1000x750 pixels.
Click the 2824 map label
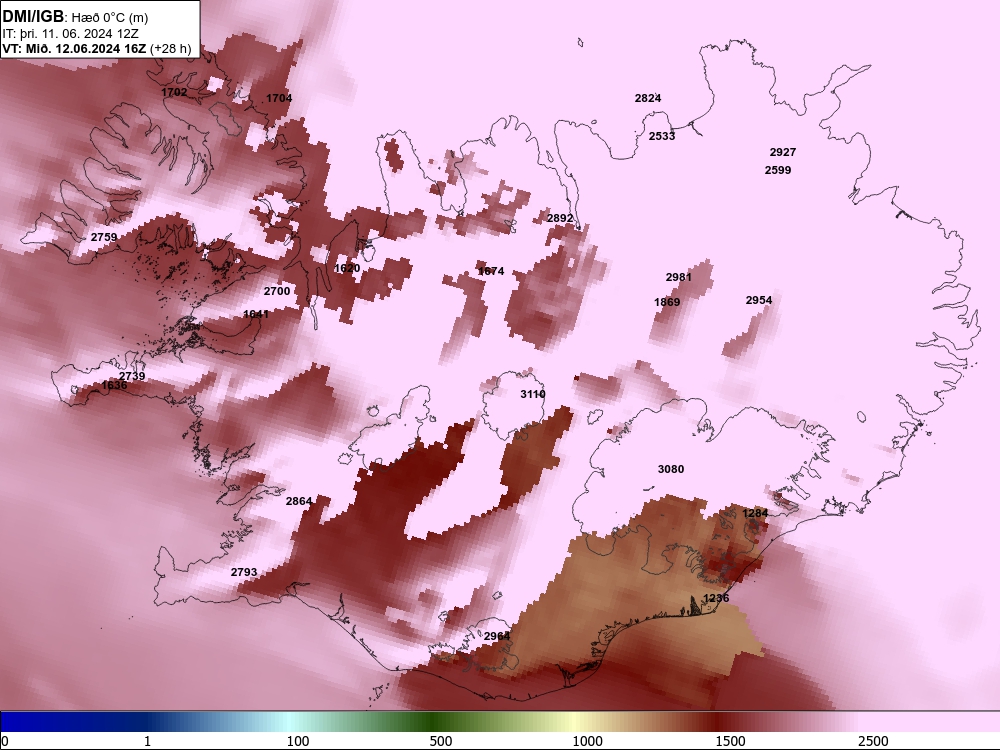648,98
